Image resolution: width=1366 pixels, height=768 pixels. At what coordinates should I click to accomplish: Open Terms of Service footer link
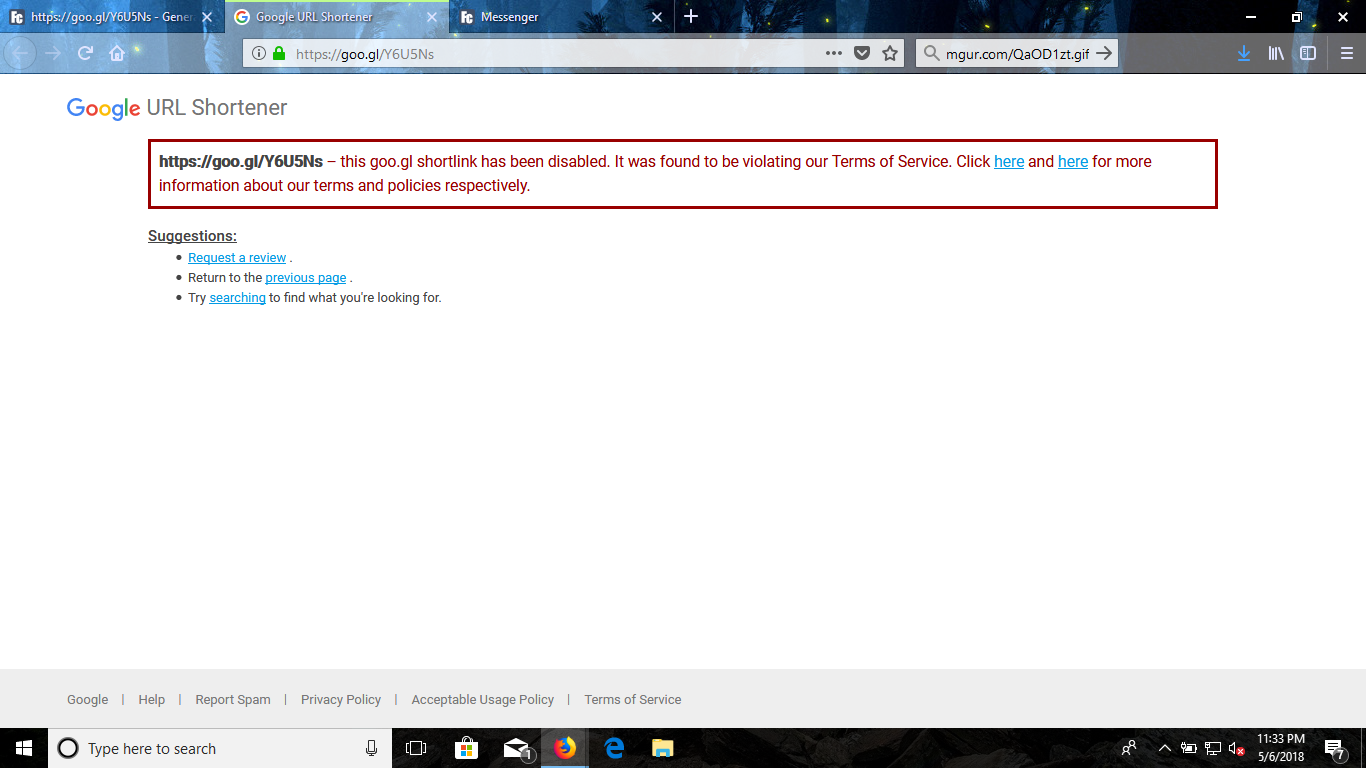pyautogui.click(x=633, y=700)
